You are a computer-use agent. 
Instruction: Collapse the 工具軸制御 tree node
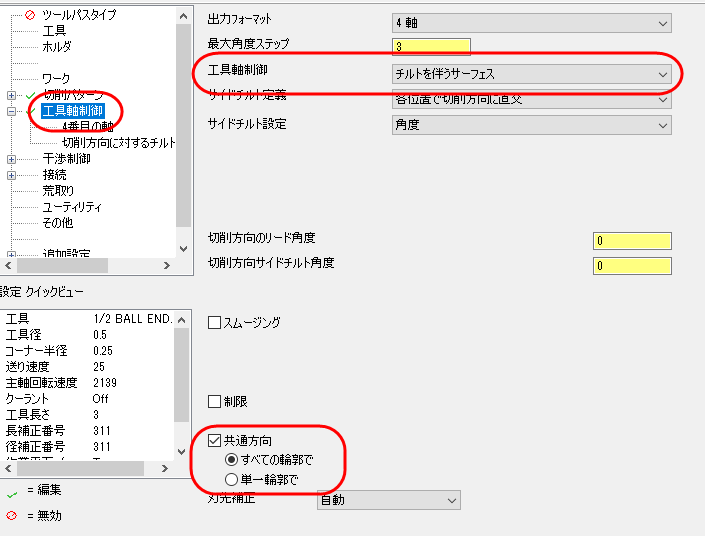point(11,111)
